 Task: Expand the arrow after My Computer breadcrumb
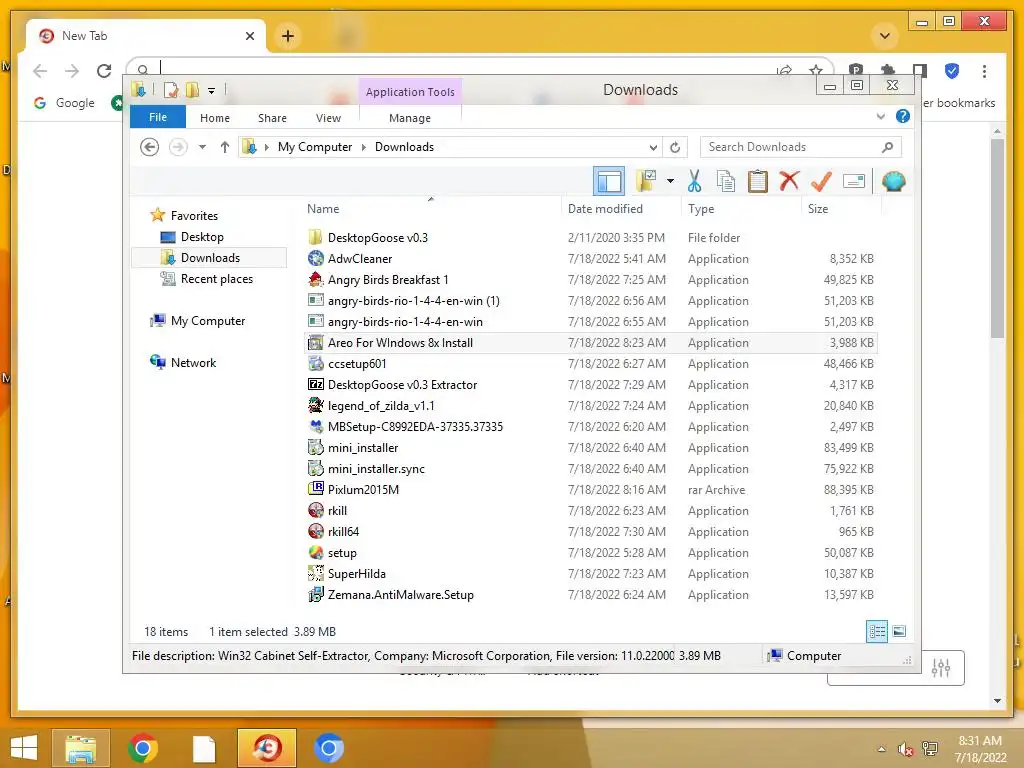point(364,148)
